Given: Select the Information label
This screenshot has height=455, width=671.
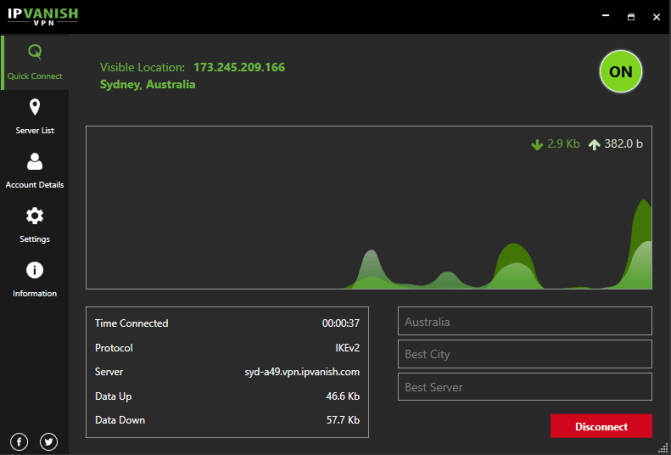Looking at the screenshot, I should coord(35,293).
